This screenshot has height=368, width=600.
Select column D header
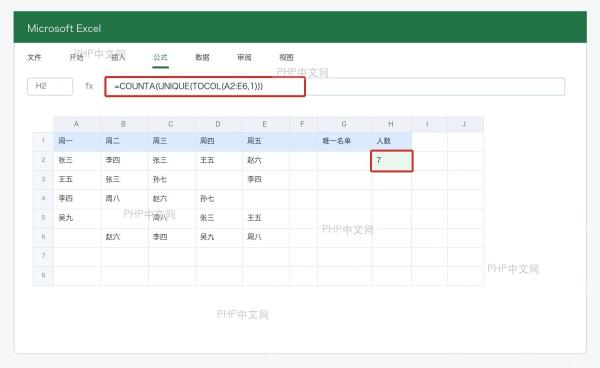[218, 124]
